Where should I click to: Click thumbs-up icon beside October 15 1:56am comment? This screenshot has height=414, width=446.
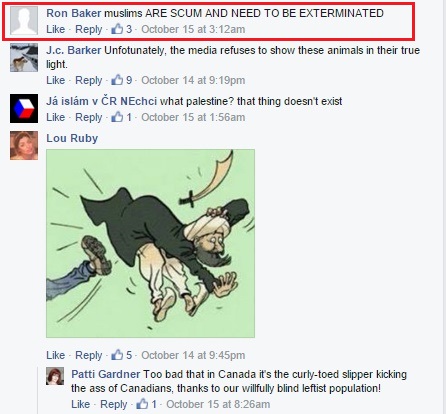pos(117,117)
